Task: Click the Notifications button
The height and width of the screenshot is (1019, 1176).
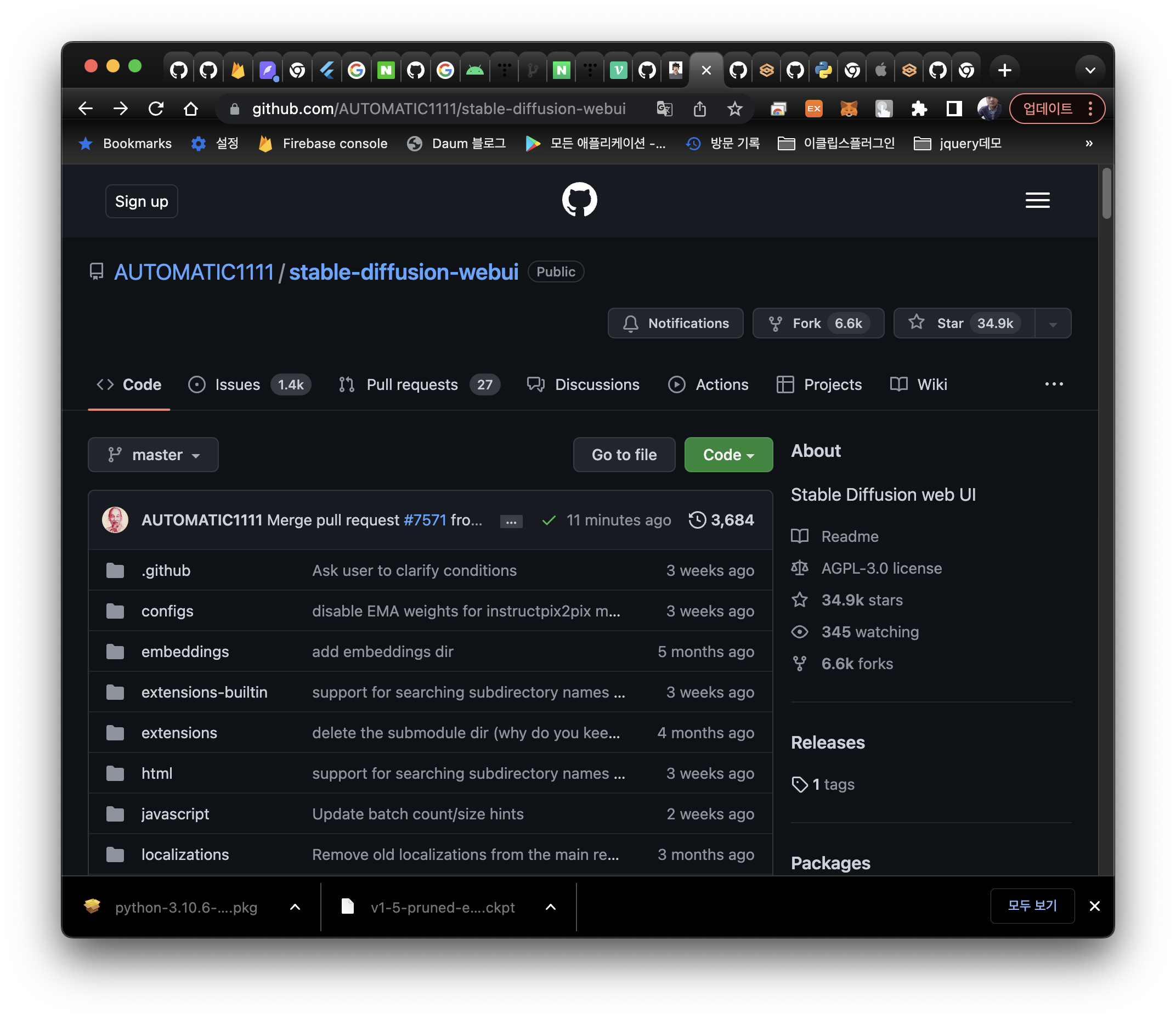Action: pyautogui.click(x=675, y=324)
